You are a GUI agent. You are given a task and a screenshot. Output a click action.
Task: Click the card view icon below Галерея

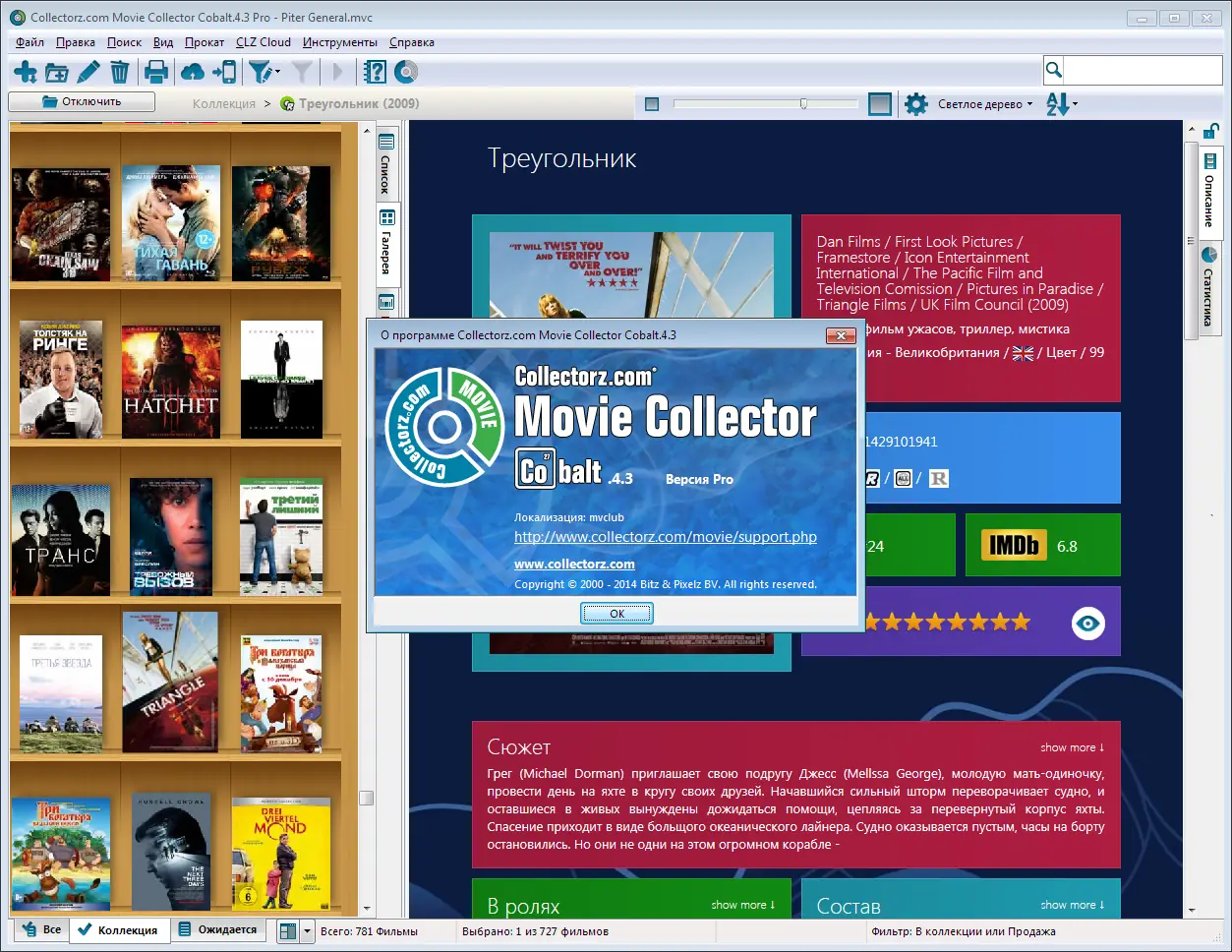pos(385,303)
